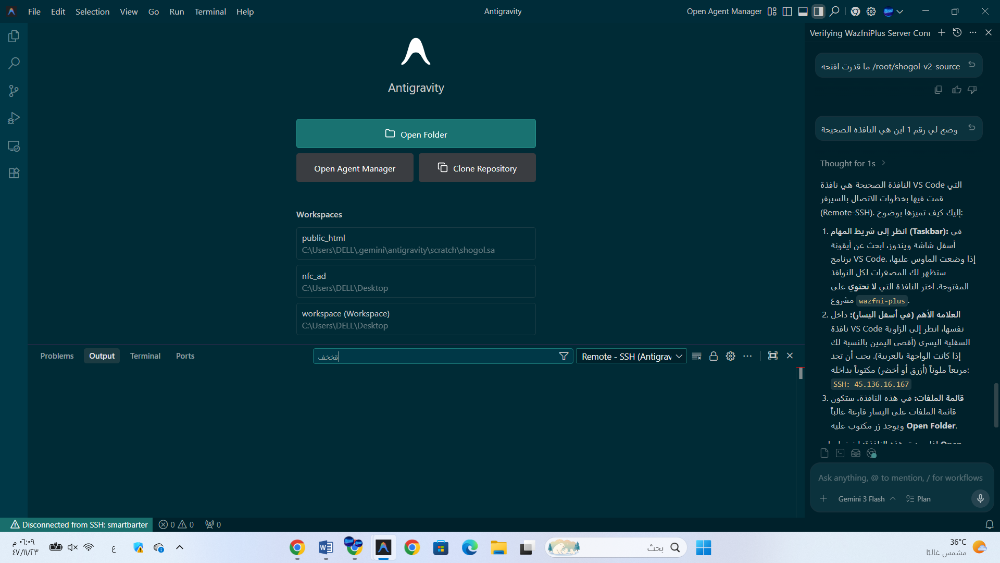Image resolution: width=1000 pixels, height=563 pixels.
Task: Click the Ask anything chat input
Action: [900, 478]
